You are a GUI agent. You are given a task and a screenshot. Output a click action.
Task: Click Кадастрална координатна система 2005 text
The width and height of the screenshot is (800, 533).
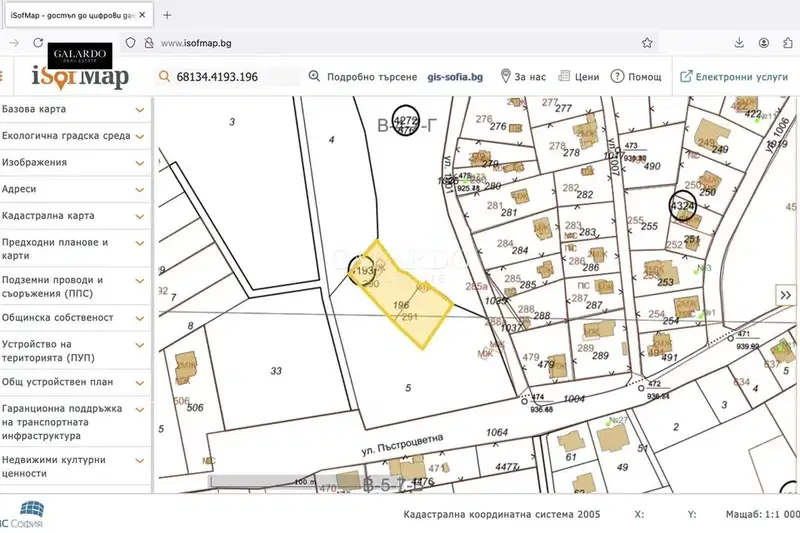click(x=502, y=514)
